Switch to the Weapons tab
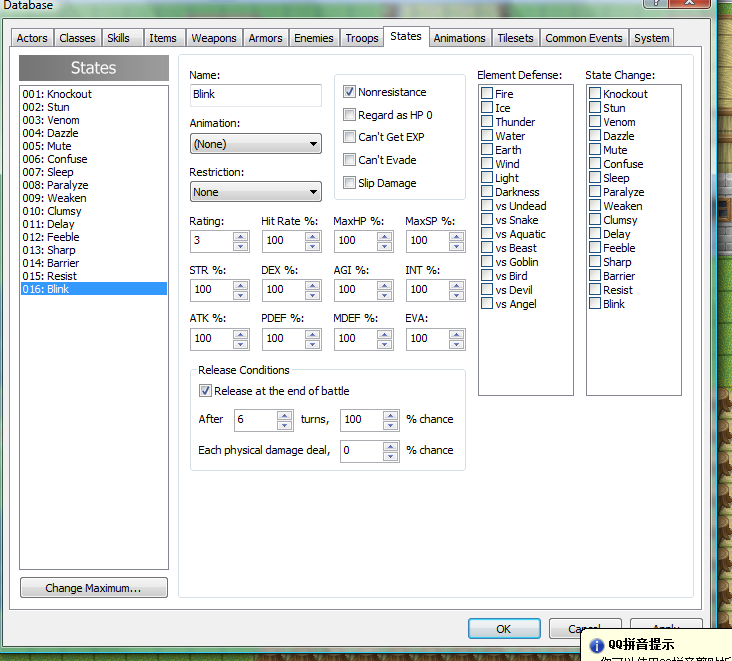This screenshot has height=661, width=732. click(214, 38)
